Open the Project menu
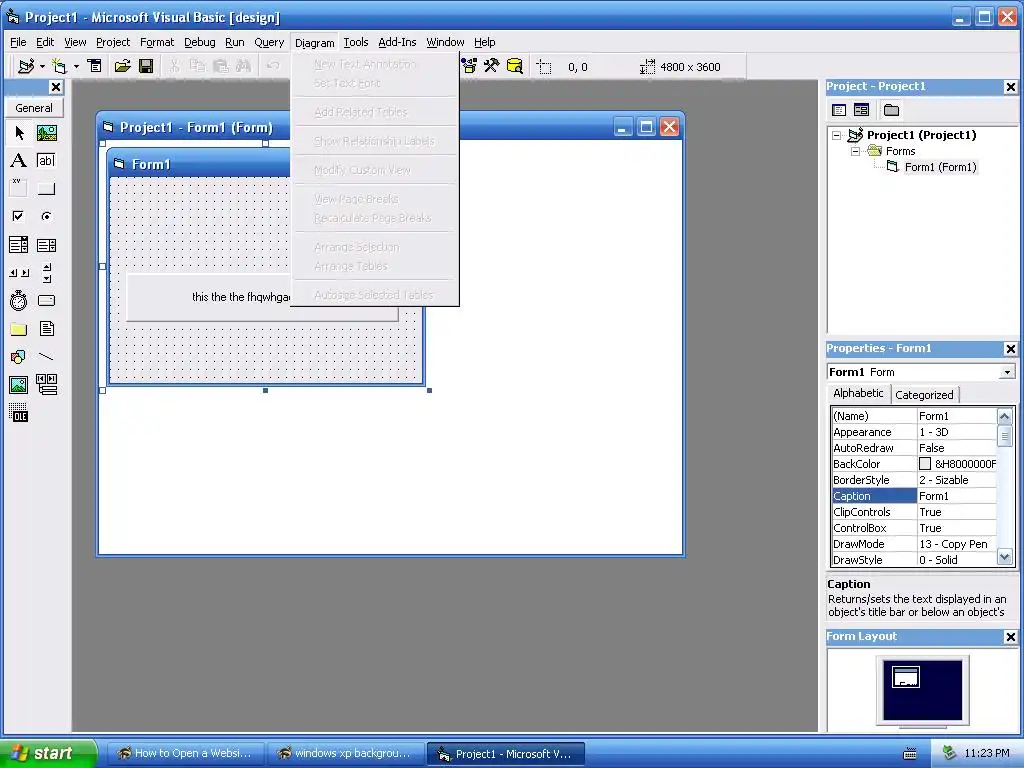The height and width of the screenshot is (768, 1024). pyautogui.click(x=113, y=42)
